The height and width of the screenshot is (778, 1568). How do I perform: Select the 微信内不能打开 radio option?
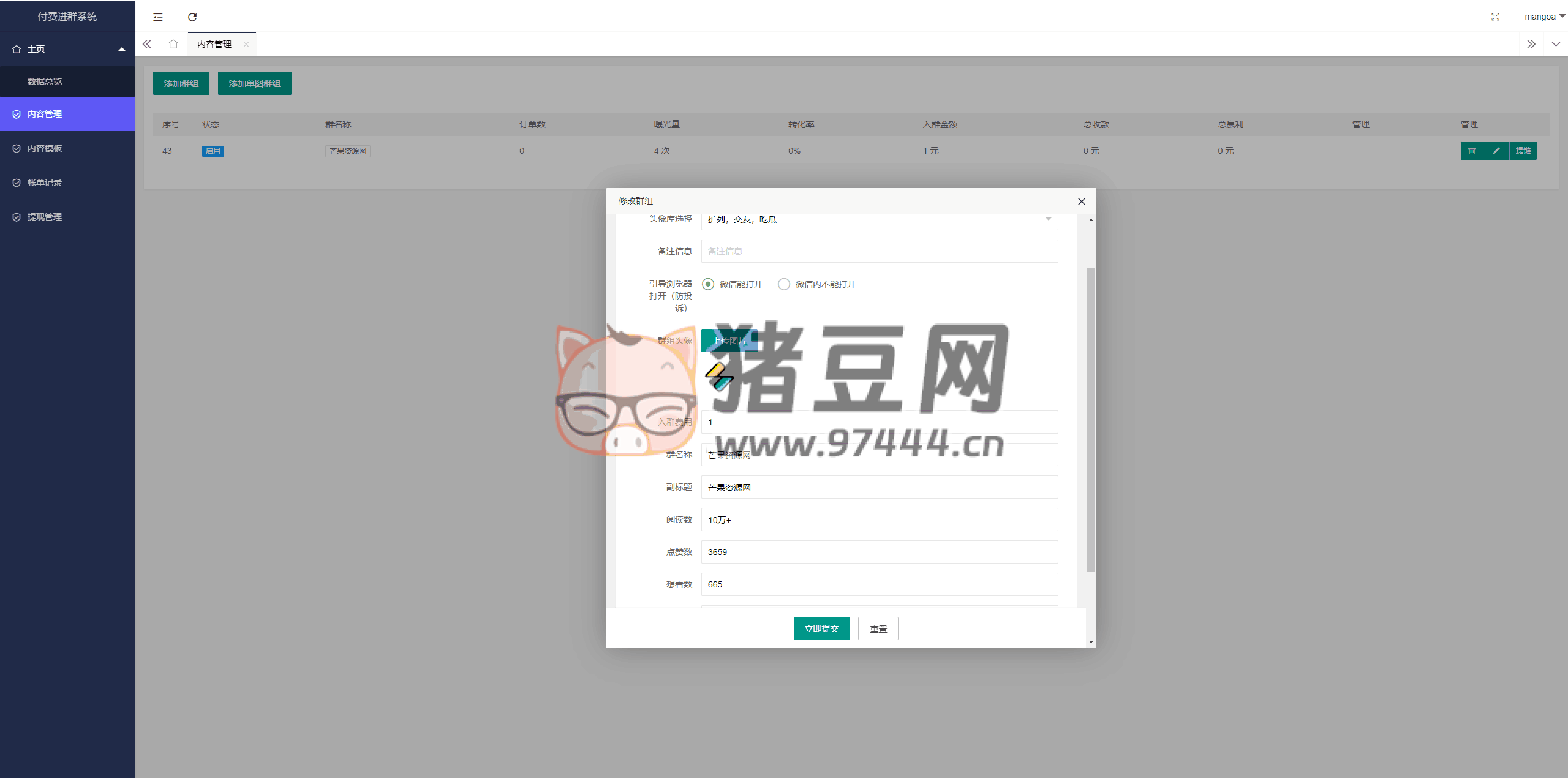[x=784, y=284]
